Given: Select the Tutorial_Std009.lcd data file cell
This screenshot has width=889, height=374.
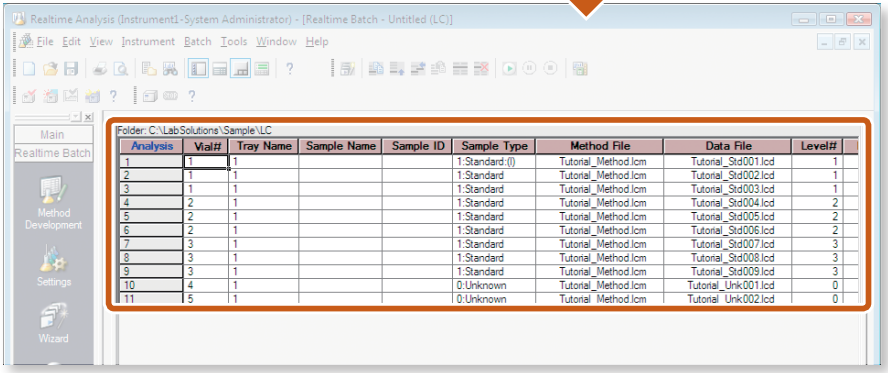Looking at the screenshot, I should click(x=728, y=271).
